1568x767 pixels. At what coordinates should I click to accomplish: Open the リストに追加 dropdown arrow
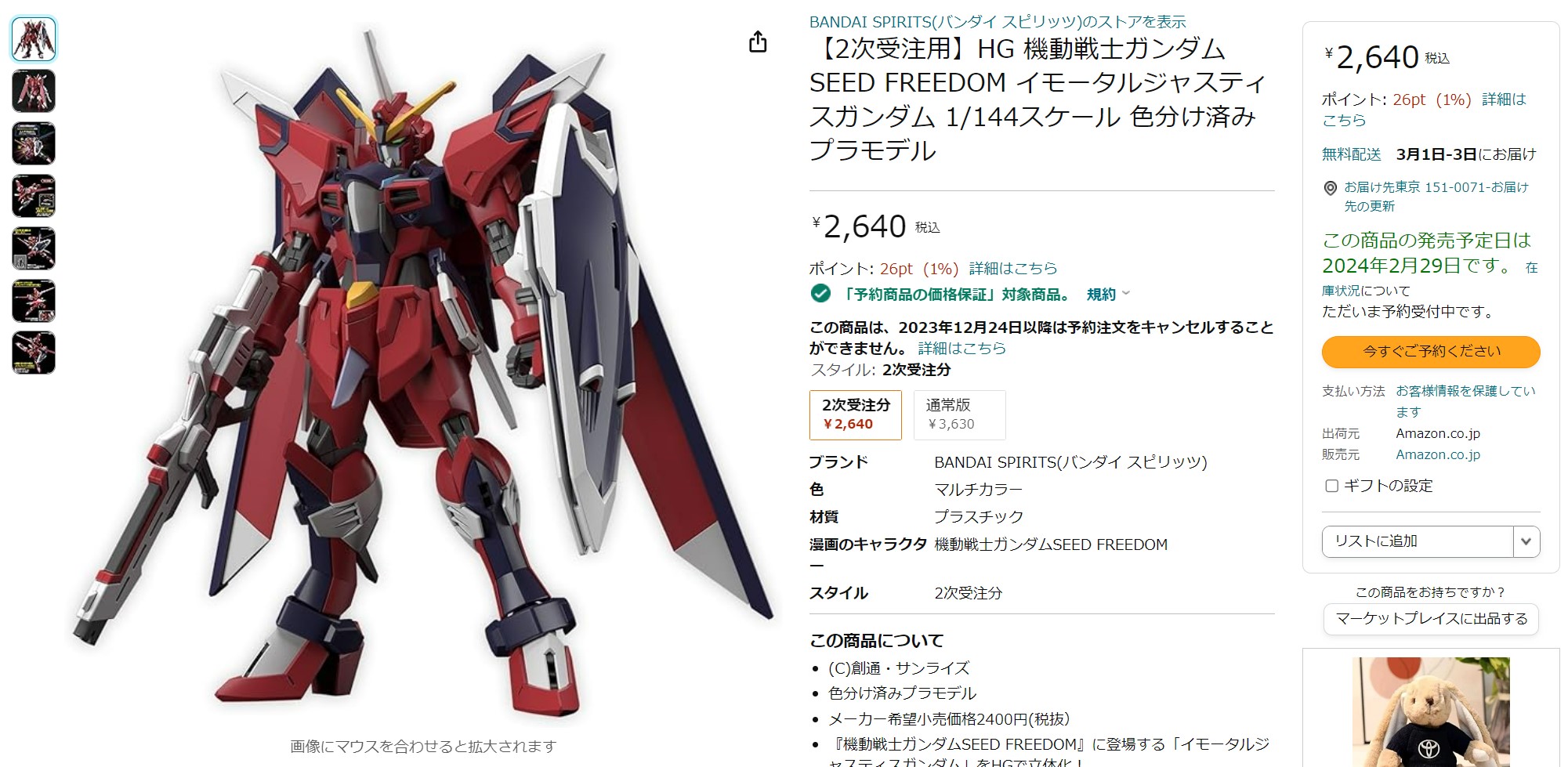(x=1526, y=541)
